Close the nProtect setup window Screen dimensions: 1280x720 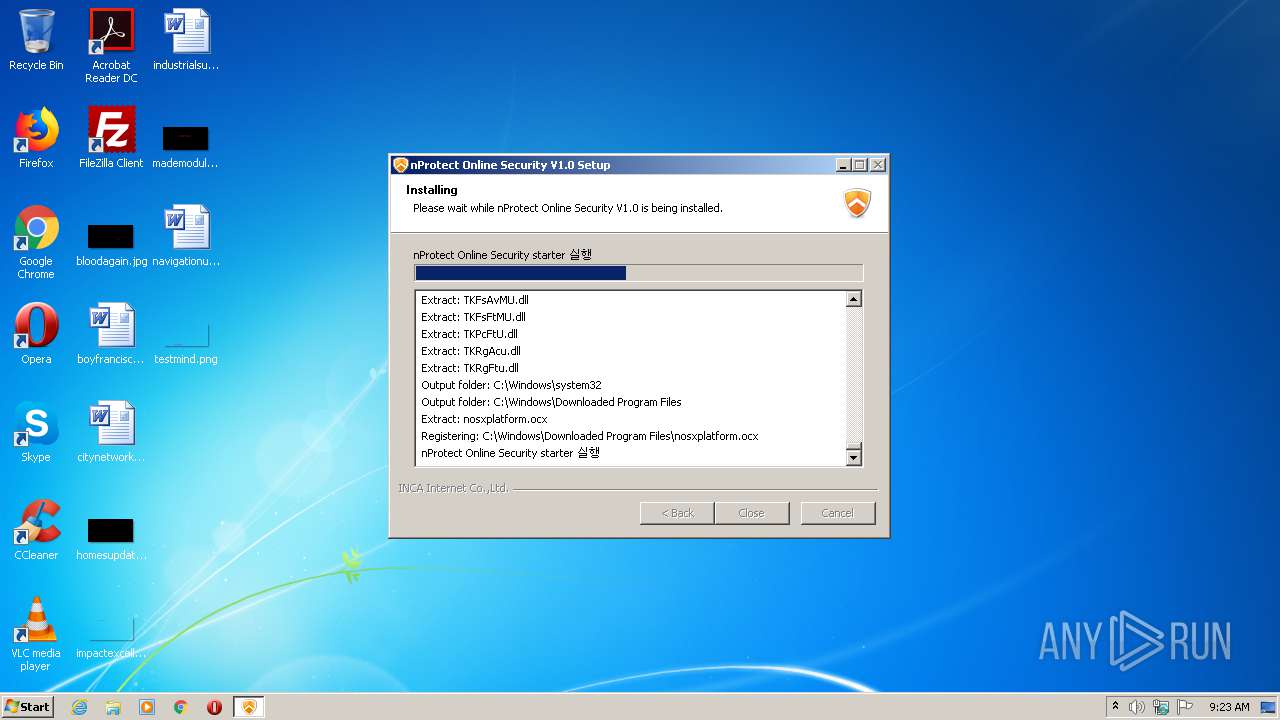(877, 165)
